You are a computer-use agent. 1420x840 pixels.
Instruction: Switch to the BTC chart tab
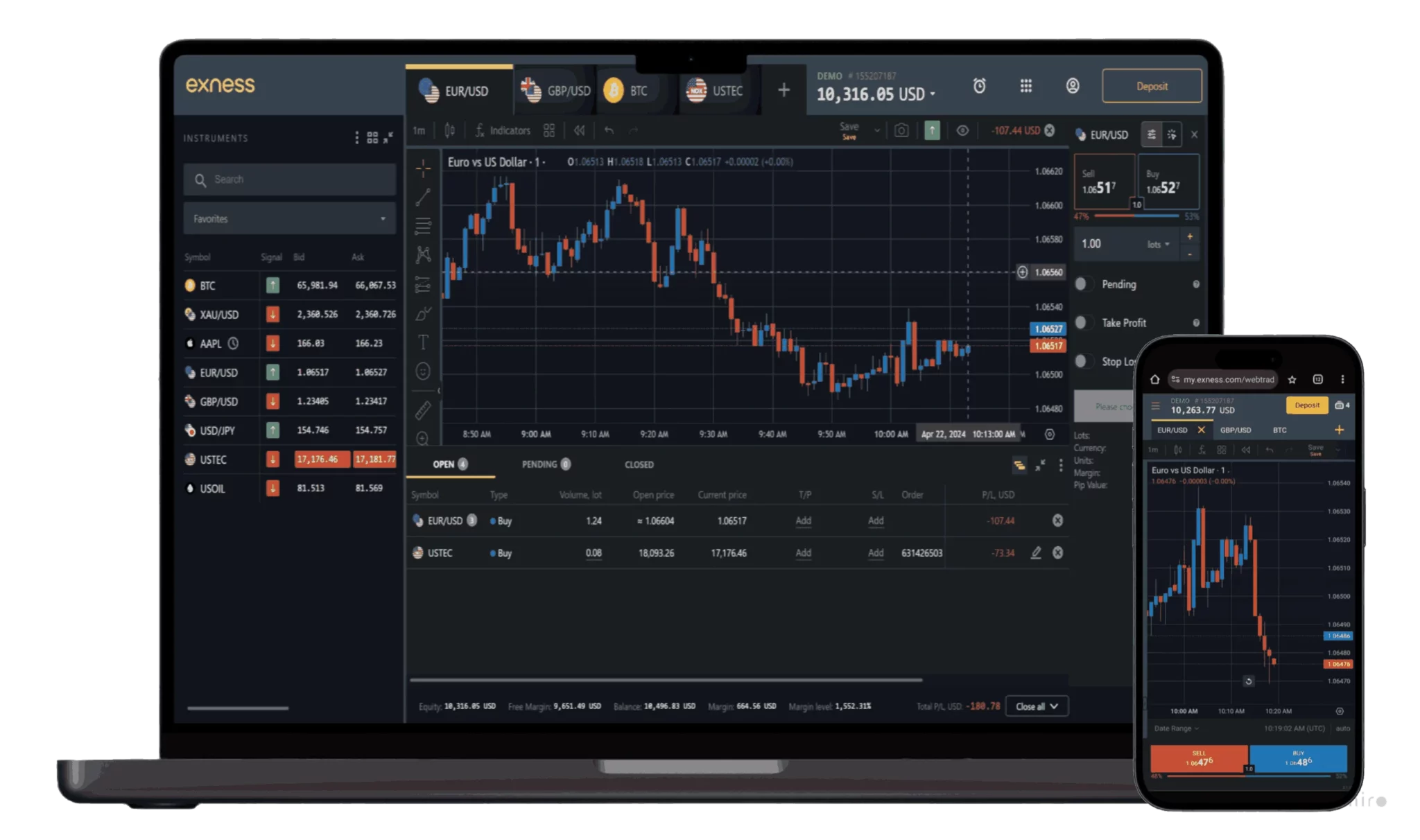click(x=626, y=90)
